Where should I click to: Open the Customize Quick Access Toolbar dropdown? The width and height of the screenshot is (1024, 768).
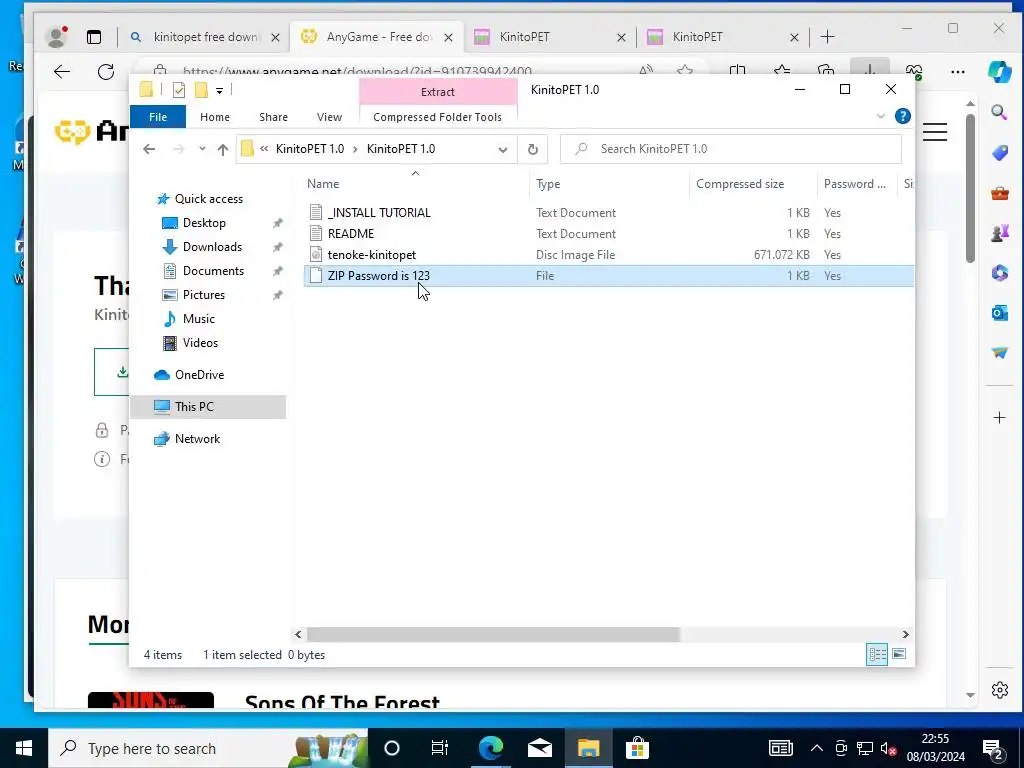[x=219, y=91]
